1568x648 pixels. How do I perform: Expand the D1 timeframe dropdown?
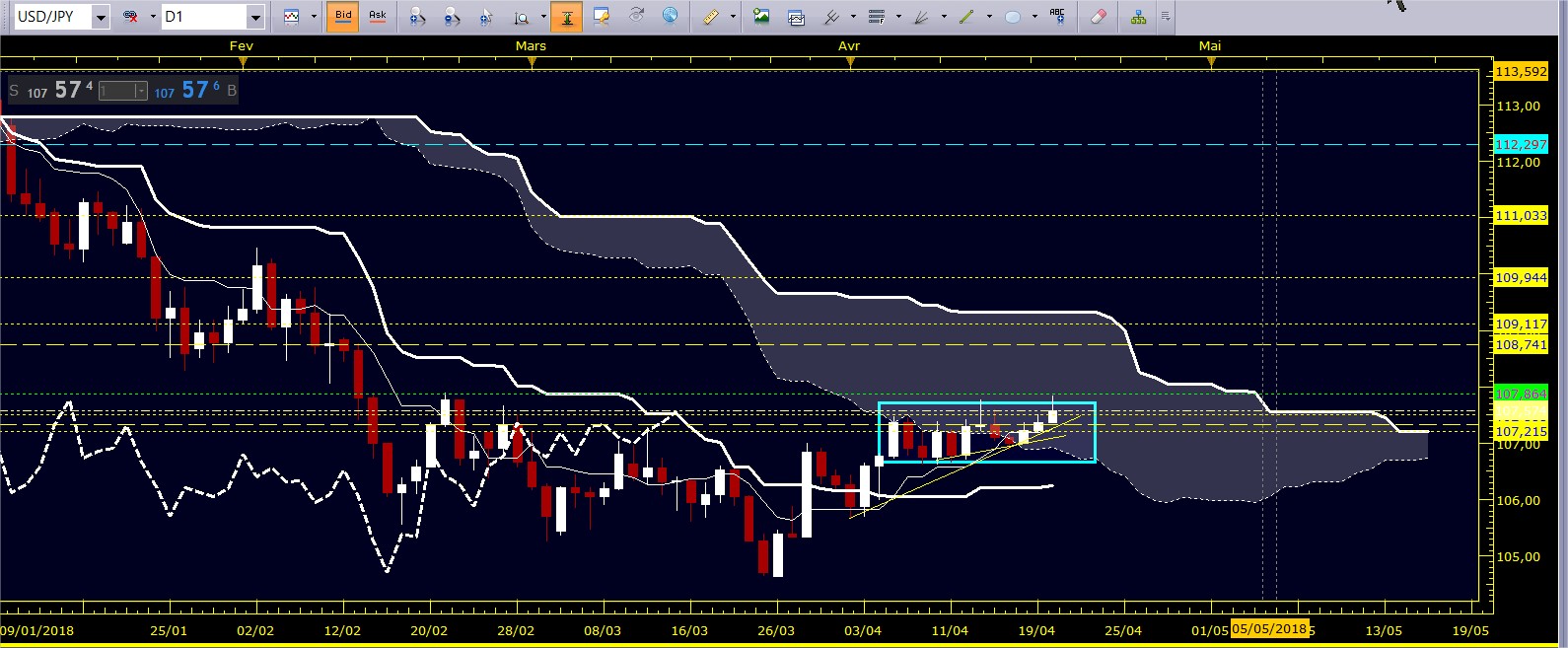tap(254, 17)
